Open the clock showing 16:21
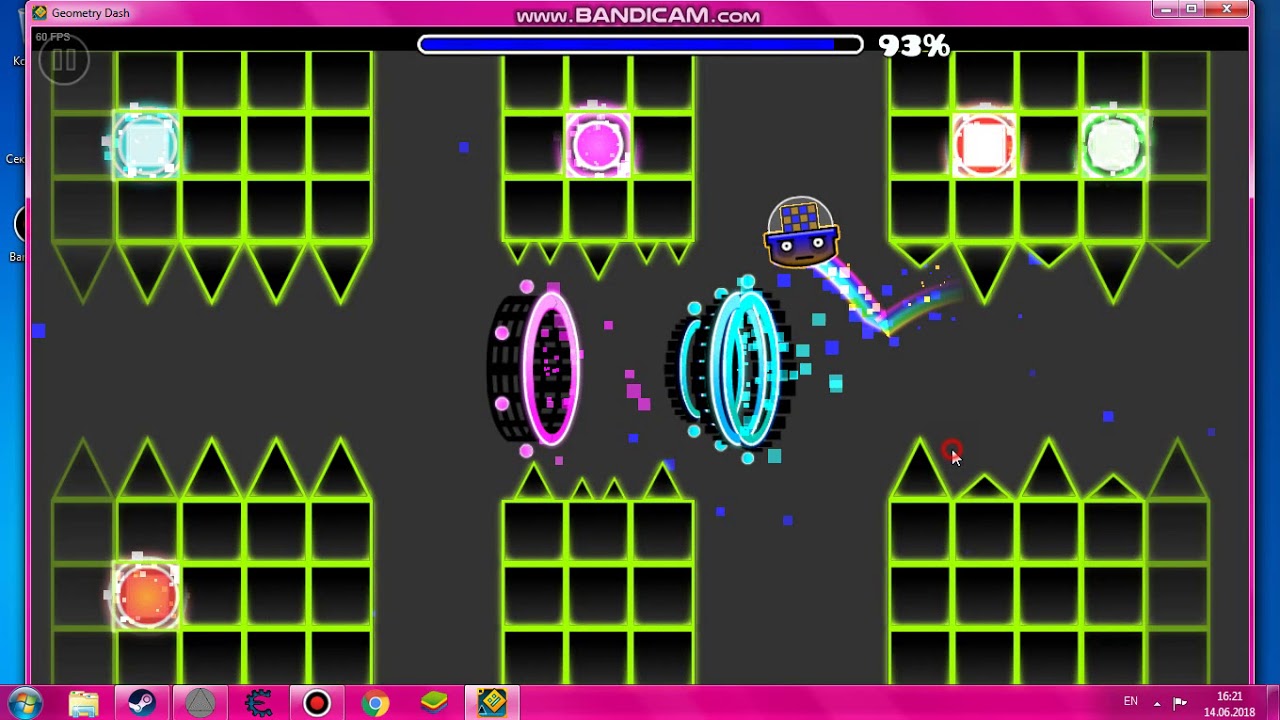Viewport: 1280px width, 720px height. point(1230,704)
